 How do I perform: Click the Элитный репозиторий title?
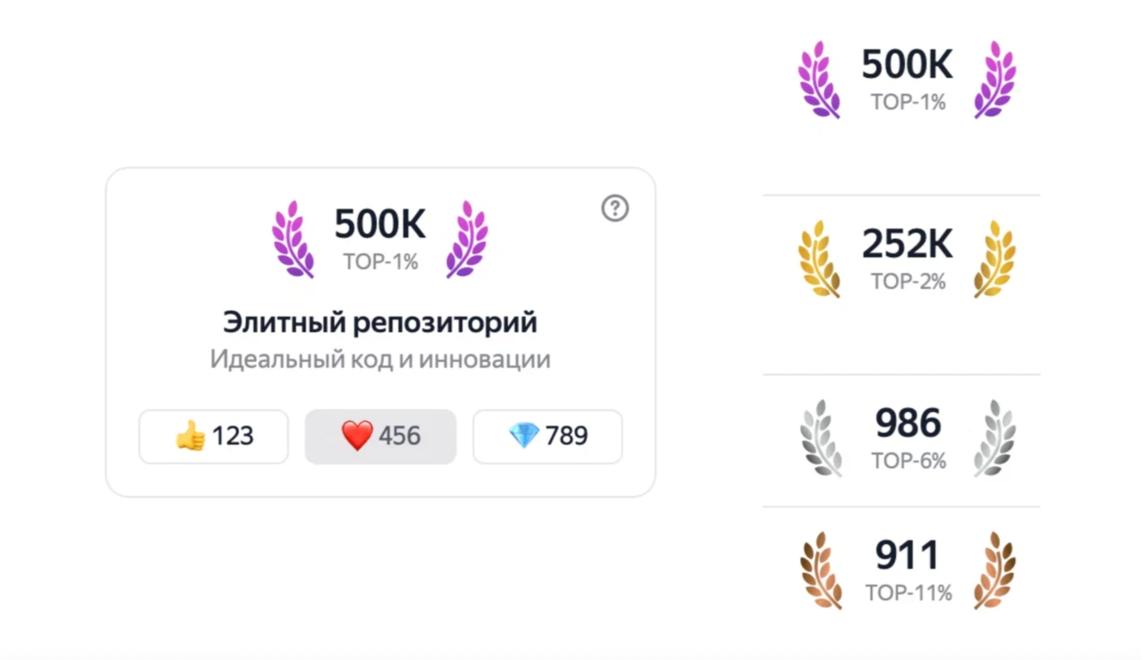click(x=379, y=322)
